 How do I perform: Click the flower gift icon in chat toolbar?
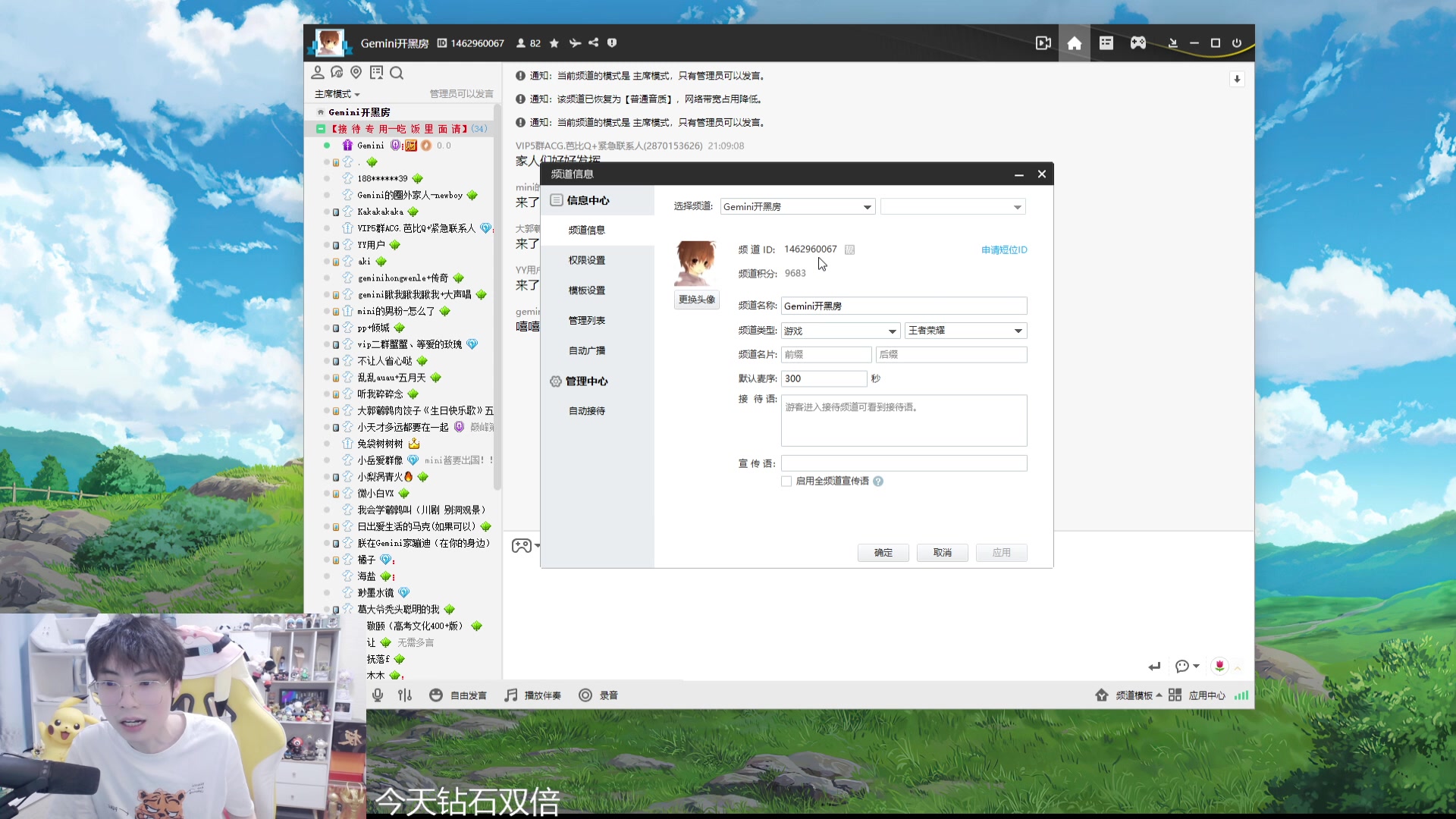(x=1219, y=666)
